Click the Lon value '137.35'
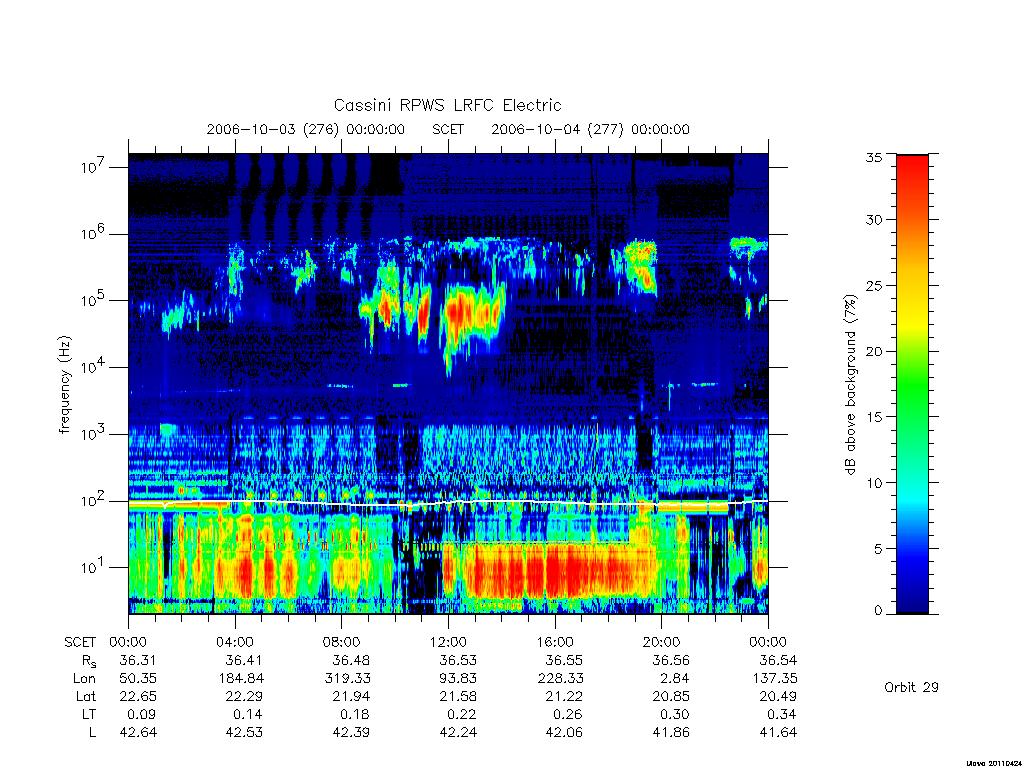Screen dimensions: 1024x768 pos(775,679)
